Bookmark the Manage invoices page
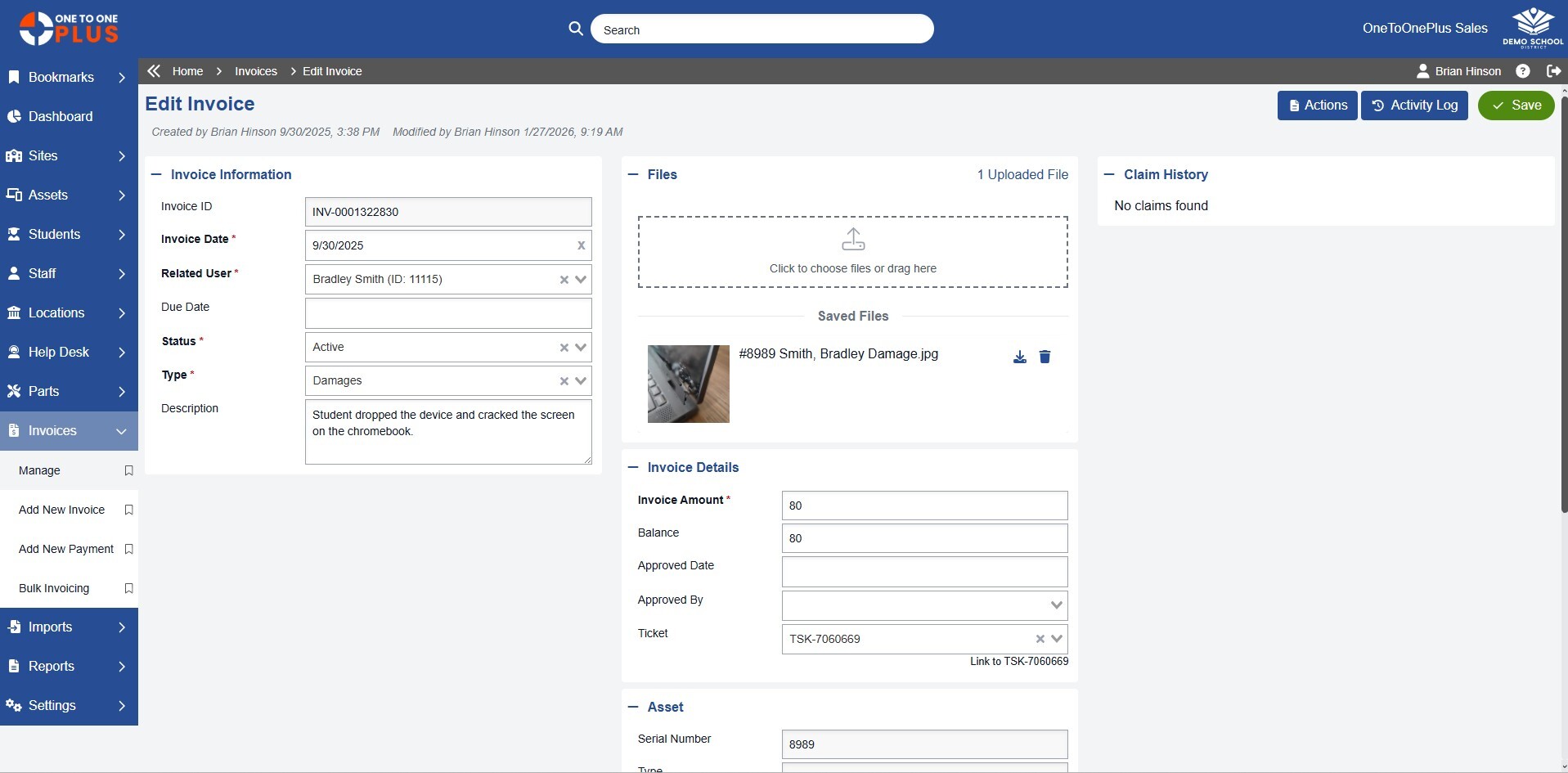 pyautogui.click(x=128, y=470)
